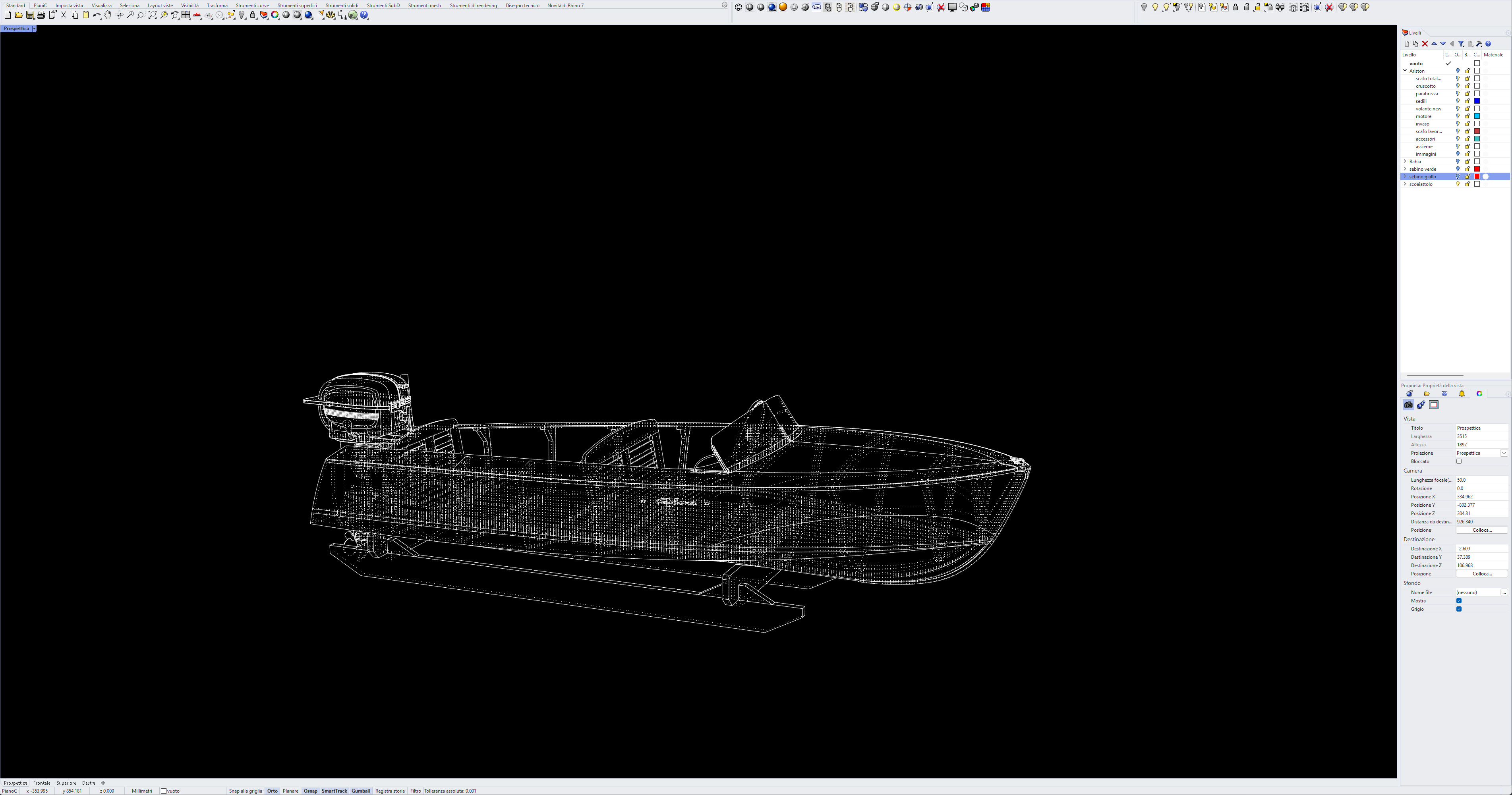This screenshot has height=795, width=1512.
Task: Open the Strumenti curve toolbar tab
Action: pos(252,5)
